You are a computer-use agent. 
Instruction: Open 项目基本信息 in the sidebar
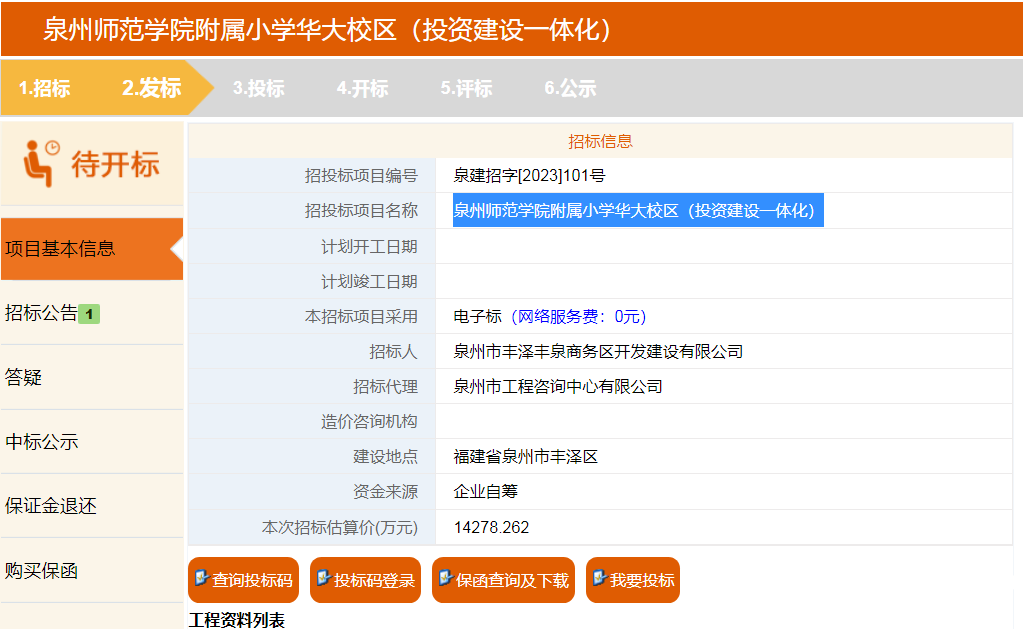pos(92,249)
